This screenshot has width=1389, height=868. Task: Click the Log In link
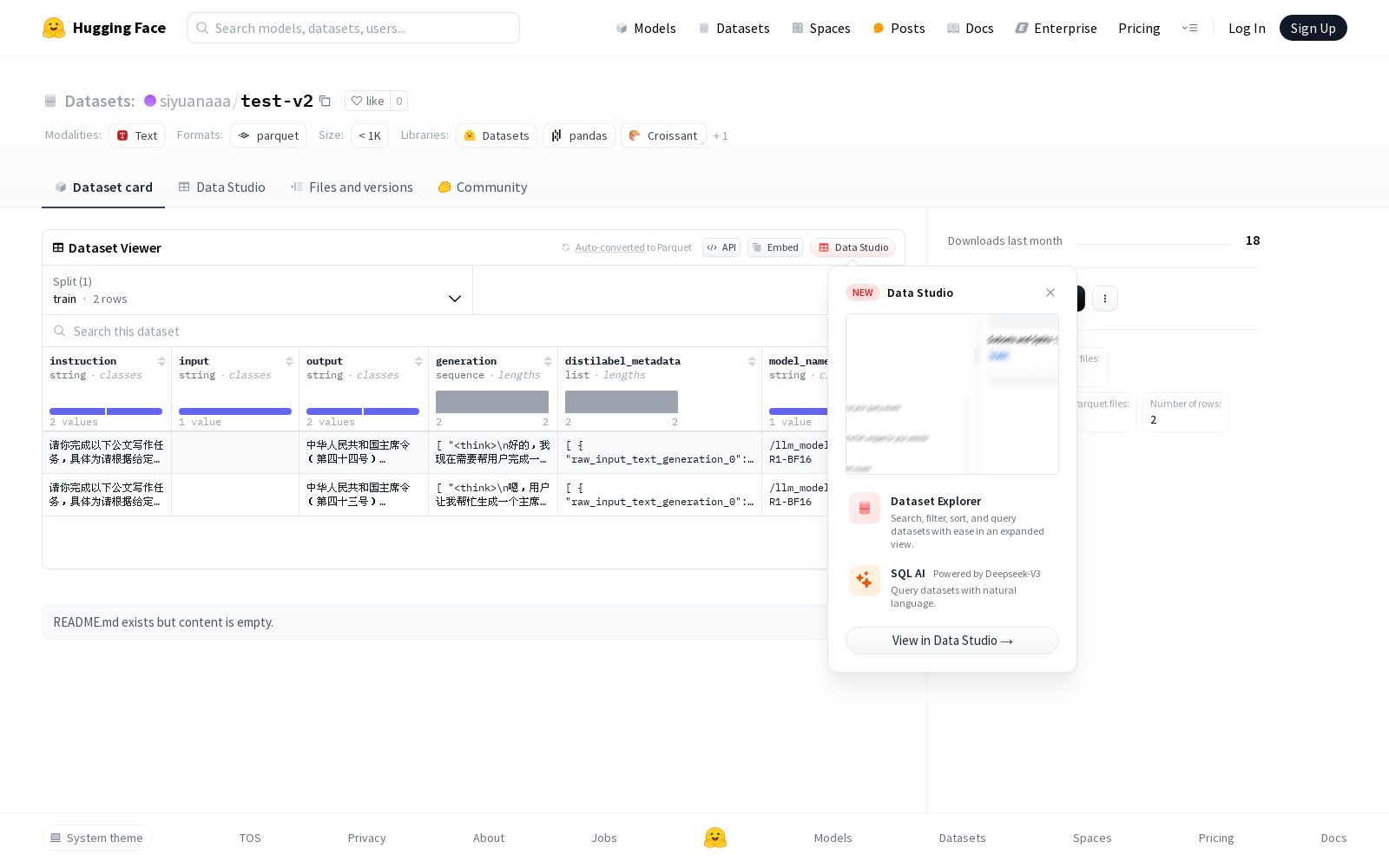click(1247, 28)
